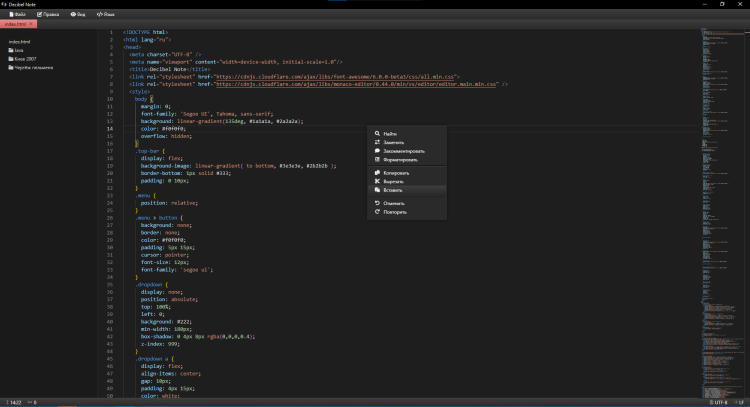Click the comment bubble icon in context menu
The width and height of the screenshot is (750, 407).
click(x=376, y=151)
